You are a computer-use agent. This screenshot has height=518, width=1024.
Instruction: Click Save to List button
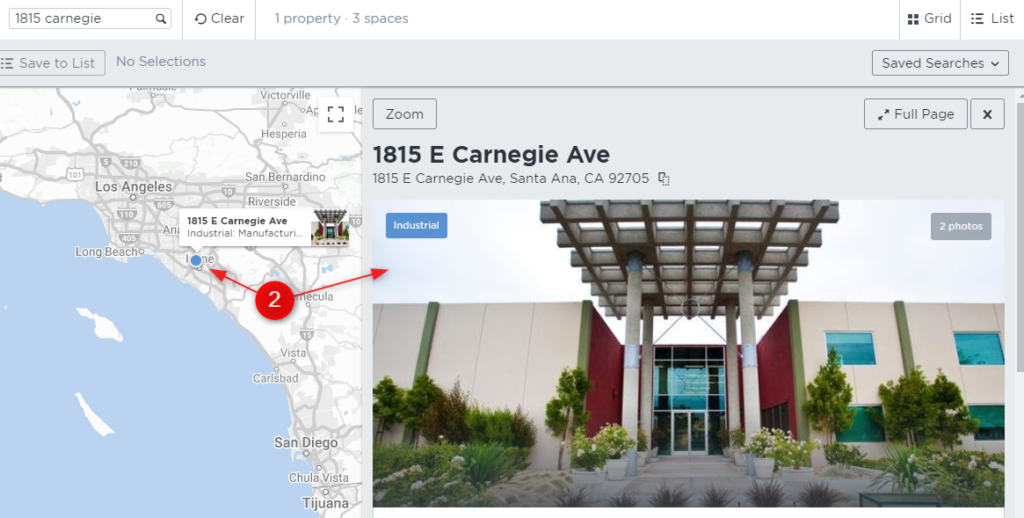tap(52, 63)
